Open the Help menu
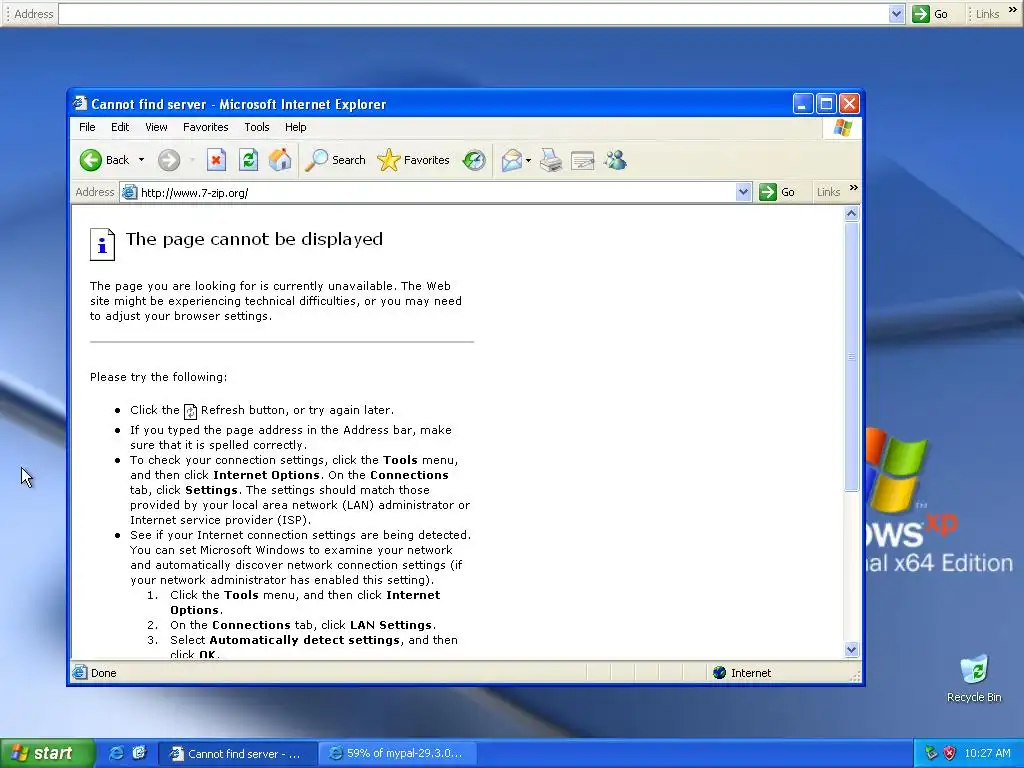The width and height of the screenshot is (1024, 768). [295, 127]
